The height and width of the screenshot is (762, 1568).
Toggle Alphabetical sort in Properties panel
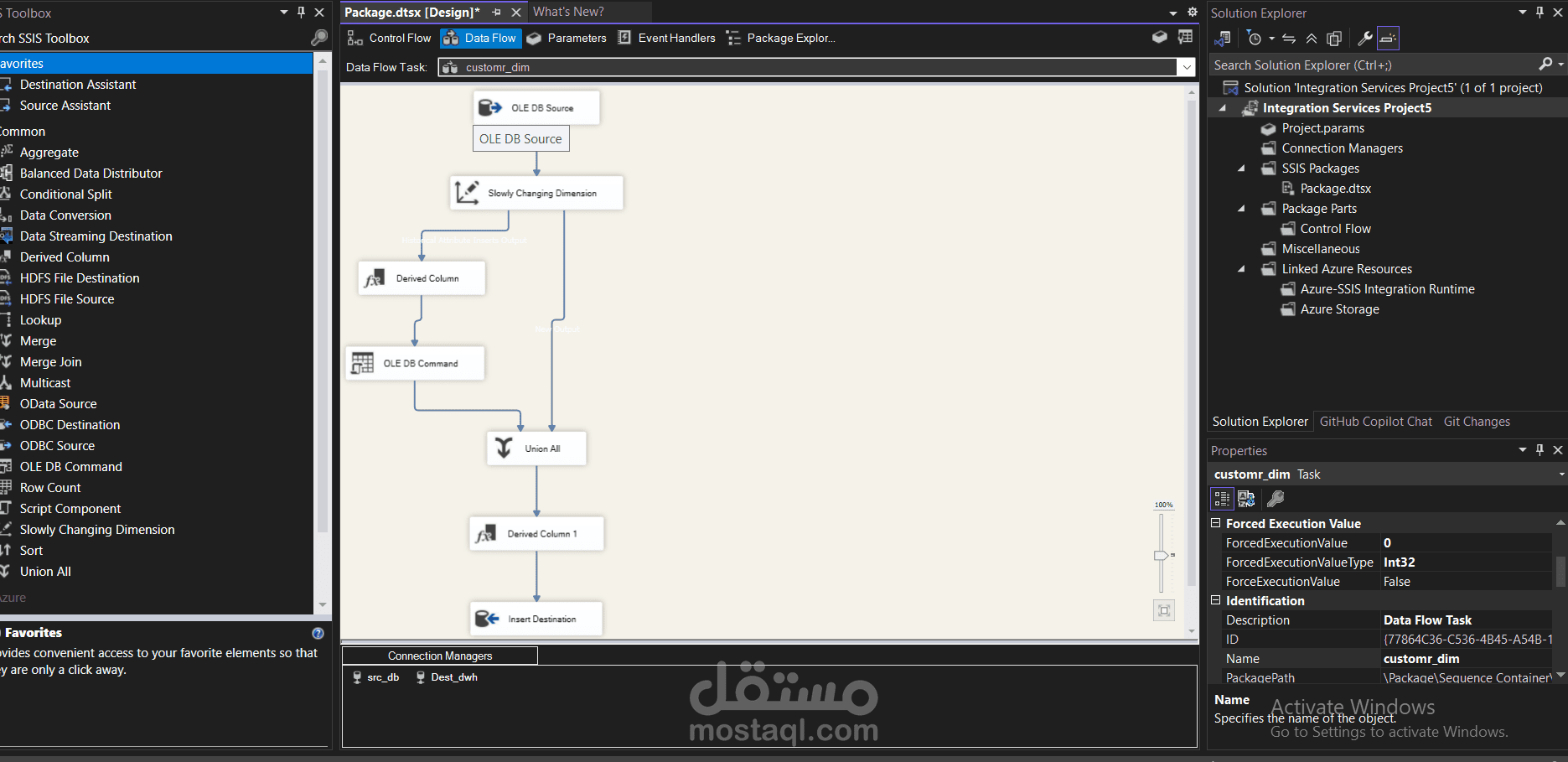pos(1246,499)
